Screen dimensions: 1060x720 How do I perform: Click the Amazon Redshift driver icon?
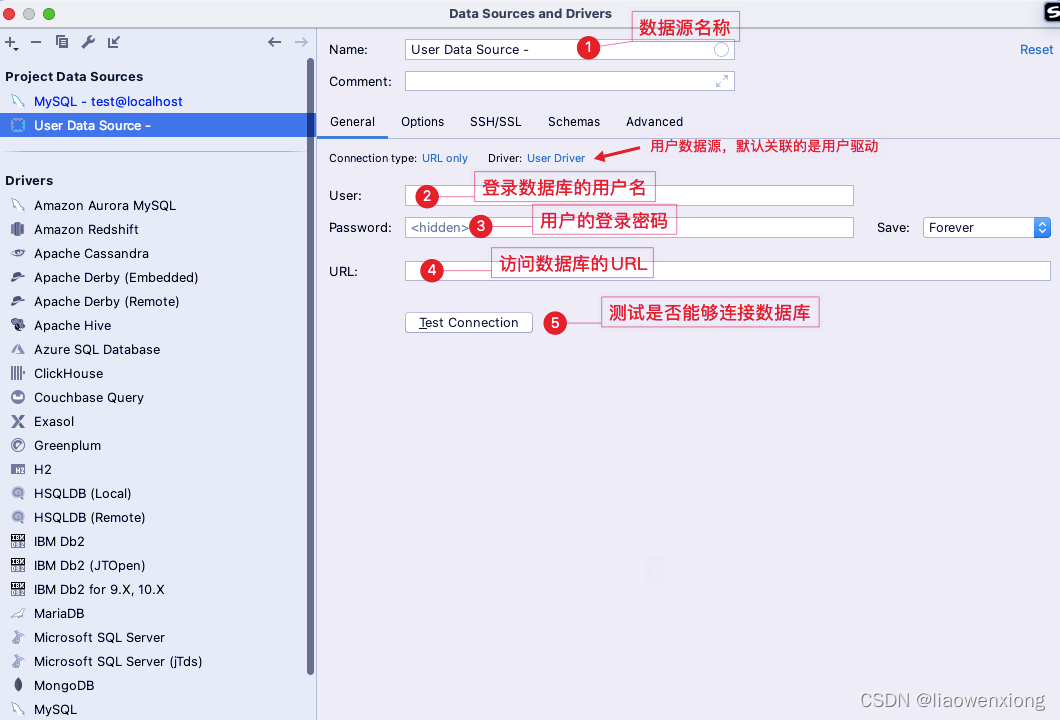[18, 229]
